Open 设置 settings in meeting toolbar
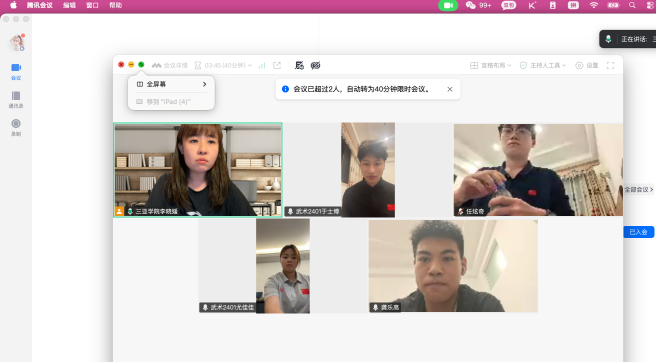Viewport: 656px width, 362px height. coord(587,65)
